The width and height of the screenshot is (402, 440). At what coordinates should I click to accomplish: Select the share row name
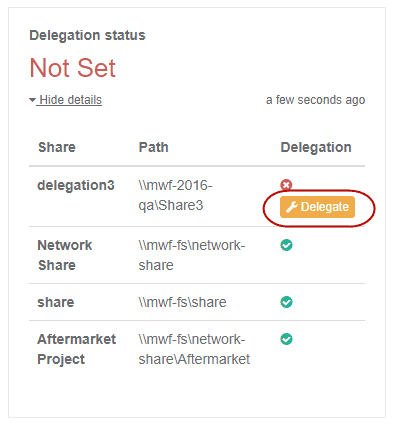[x=56, y=302]
